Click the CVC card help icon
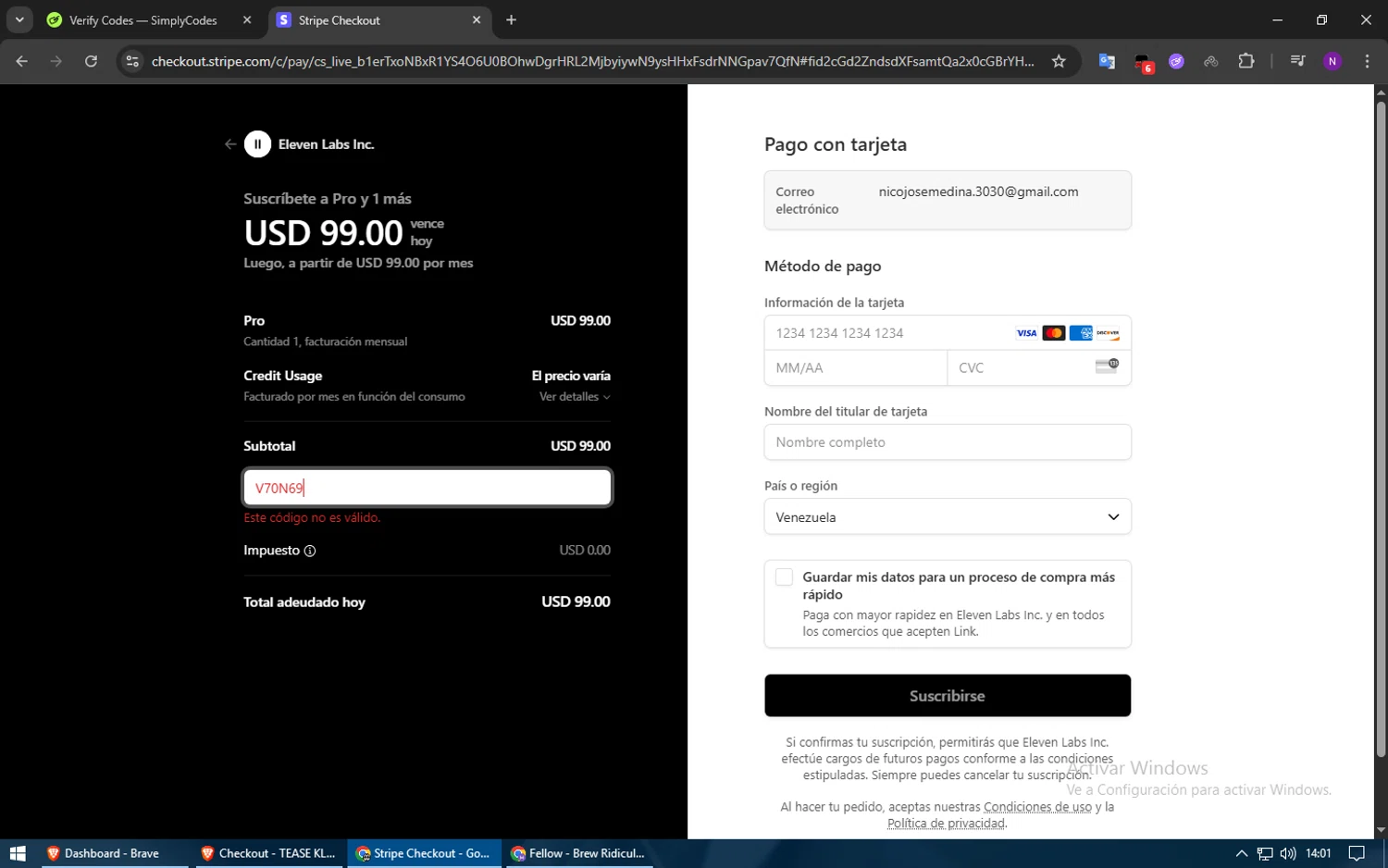 1107,366
